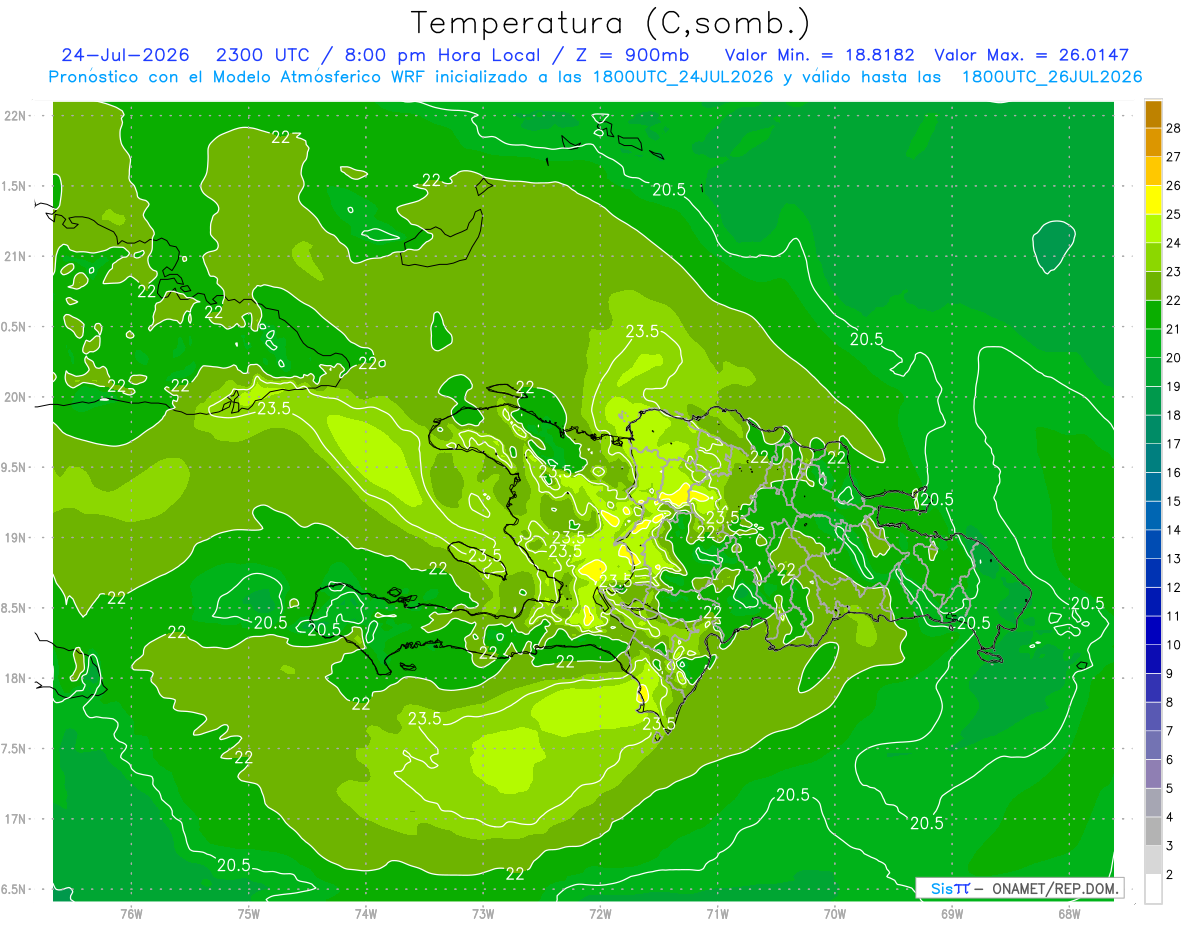Click the "21N" latitude axis label
Image resolution: width=1200 pixels, height=927 pixels.
coord(16,256)
